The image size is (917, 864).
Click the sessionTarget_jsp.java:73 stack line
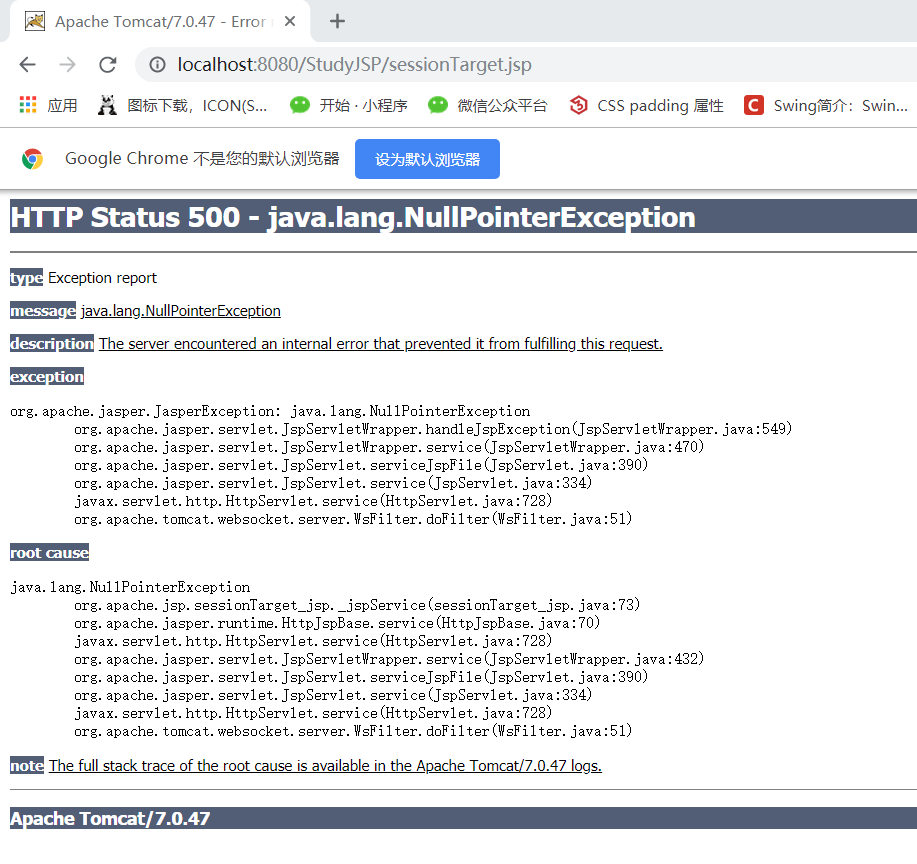357,605
